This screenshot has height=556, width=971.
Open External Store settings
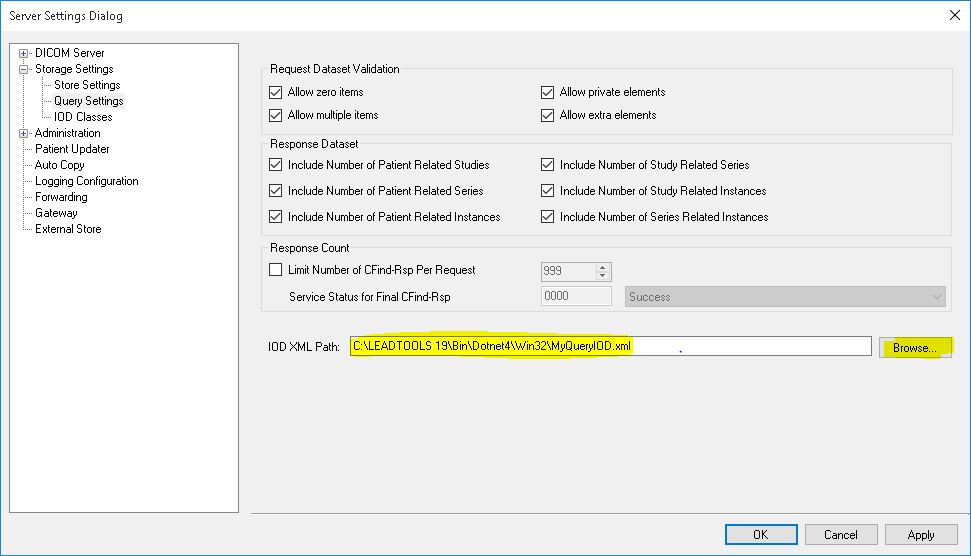tap(68, 229)
